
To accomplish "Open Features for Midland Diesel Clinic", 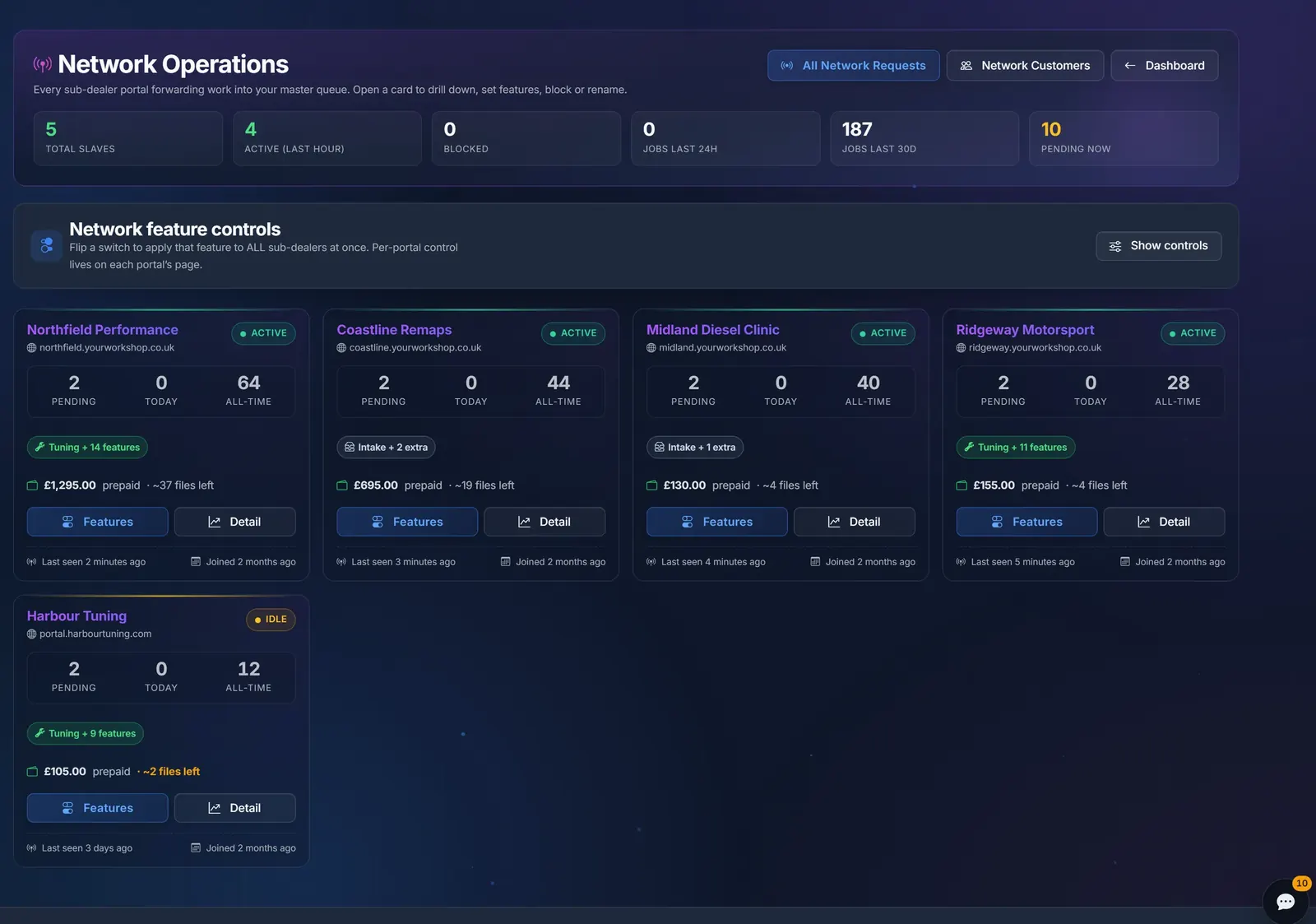I will [717, 522].
